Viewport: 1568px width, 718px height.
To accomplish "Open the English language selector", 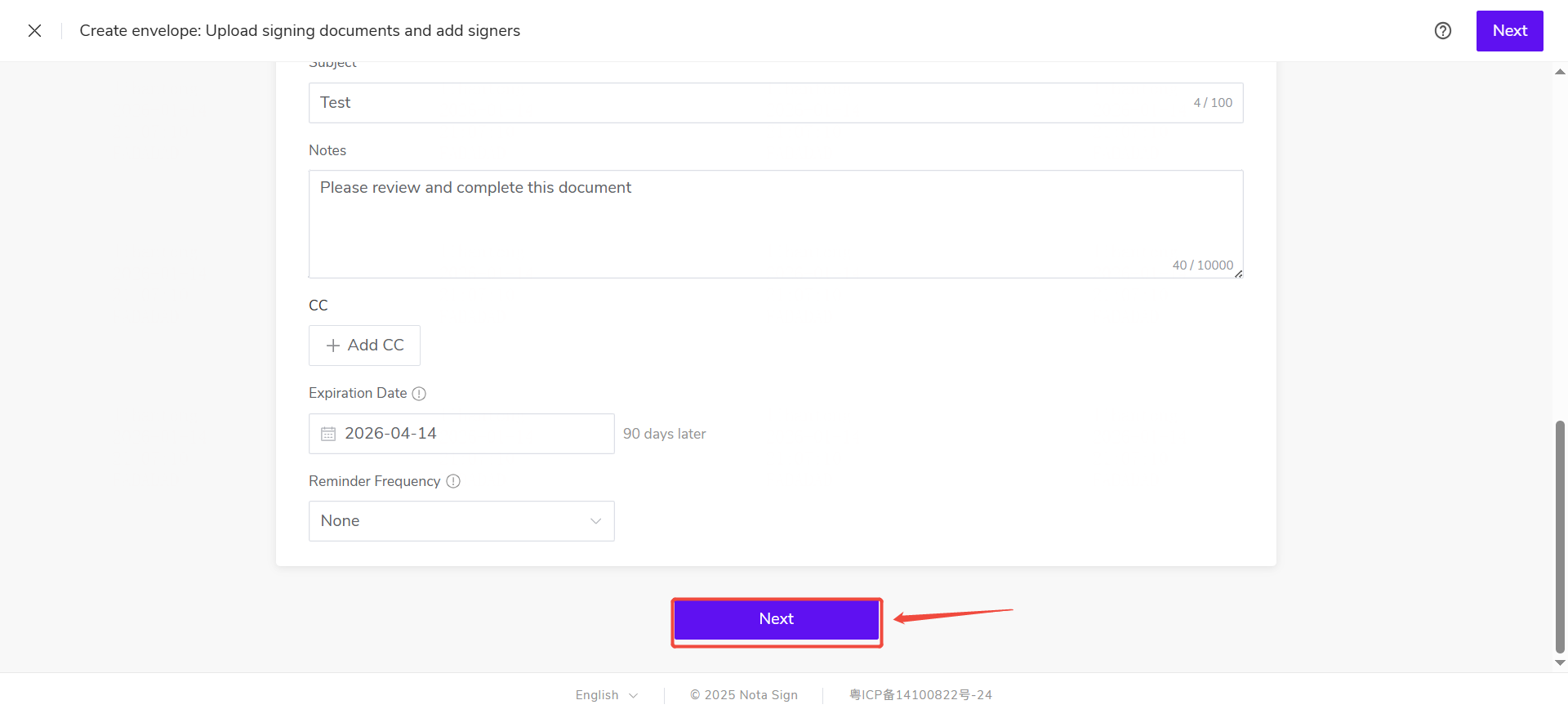I will coord(606,695).
